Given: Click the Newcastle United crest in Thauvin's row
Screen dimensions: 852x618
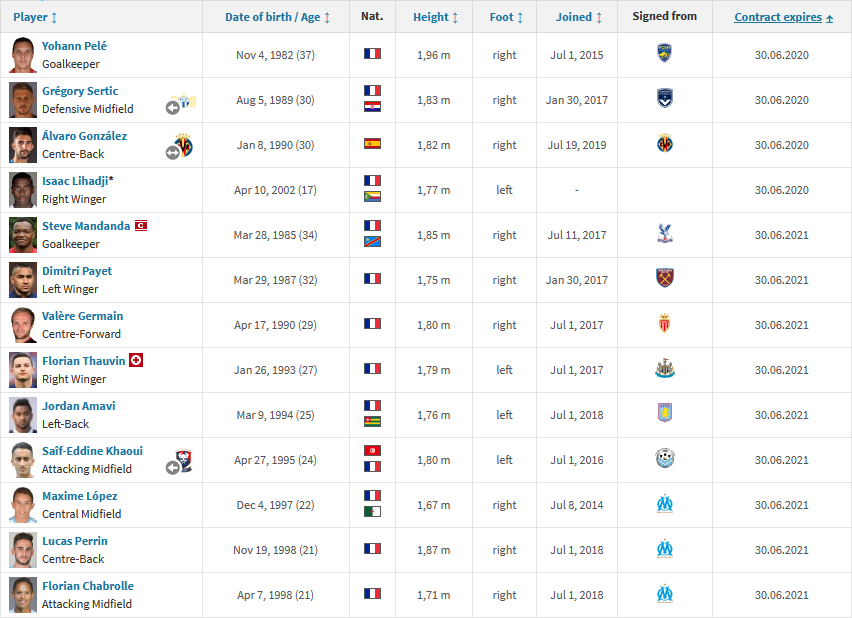Looking at the screenshot, I should point(665,369).
